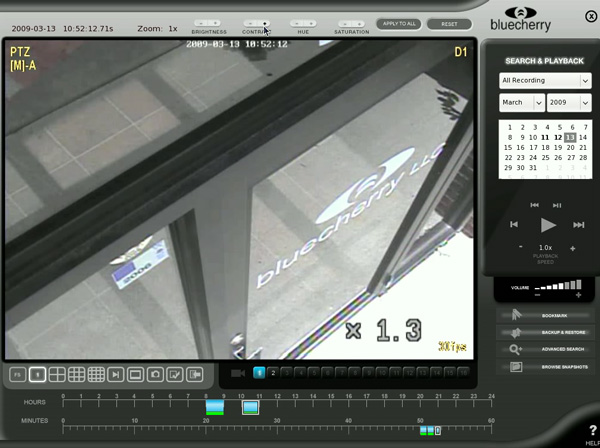Select March 20 in the calendar

(x=571, y=148)
